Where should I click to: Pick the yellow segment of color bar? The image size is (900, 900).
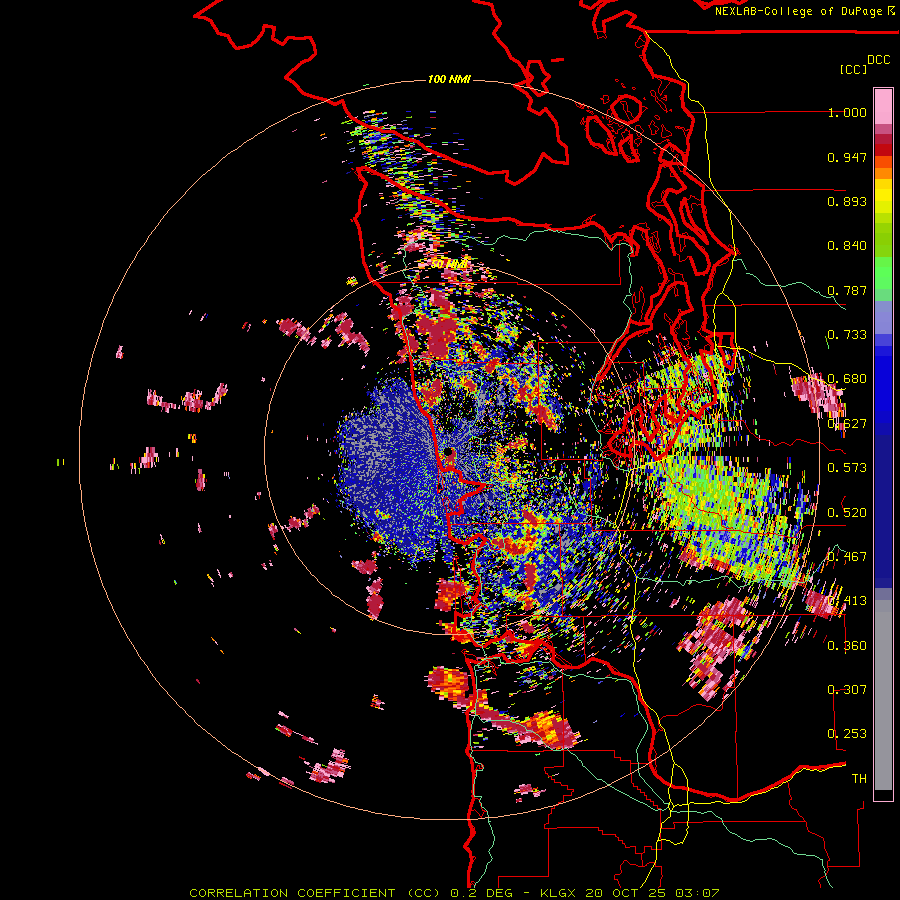click(x=883, y=196)
